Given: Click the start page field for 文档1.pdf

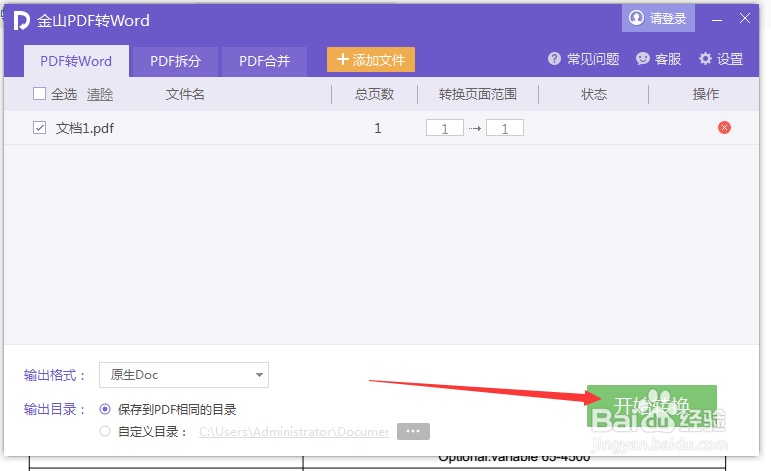Looking at the screenshot, I should (445, 128).
